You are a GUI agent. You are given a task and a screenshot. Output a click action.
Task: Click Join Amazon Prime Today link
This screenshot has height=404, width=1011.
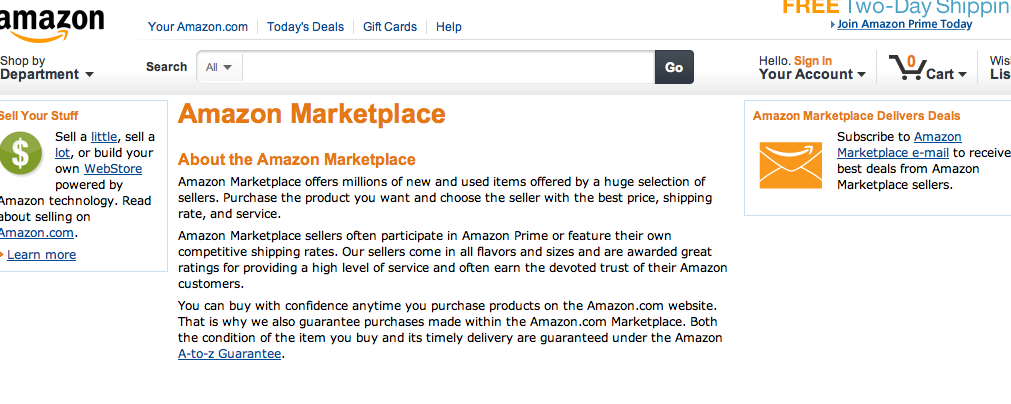pos(904,24)
